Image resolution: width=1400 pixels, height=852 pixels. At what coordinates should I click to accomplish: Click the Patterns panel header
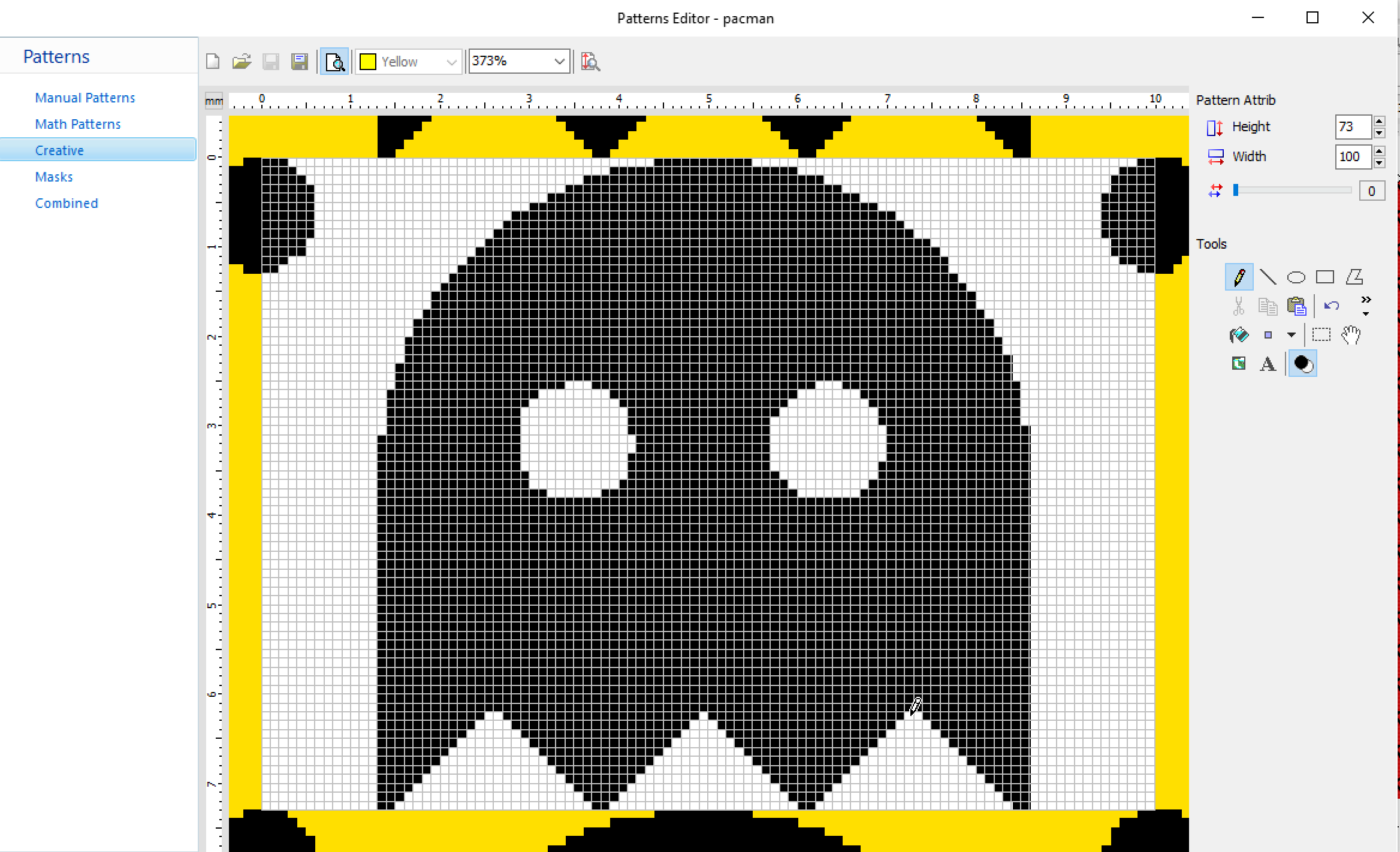[x=56, y=56]
